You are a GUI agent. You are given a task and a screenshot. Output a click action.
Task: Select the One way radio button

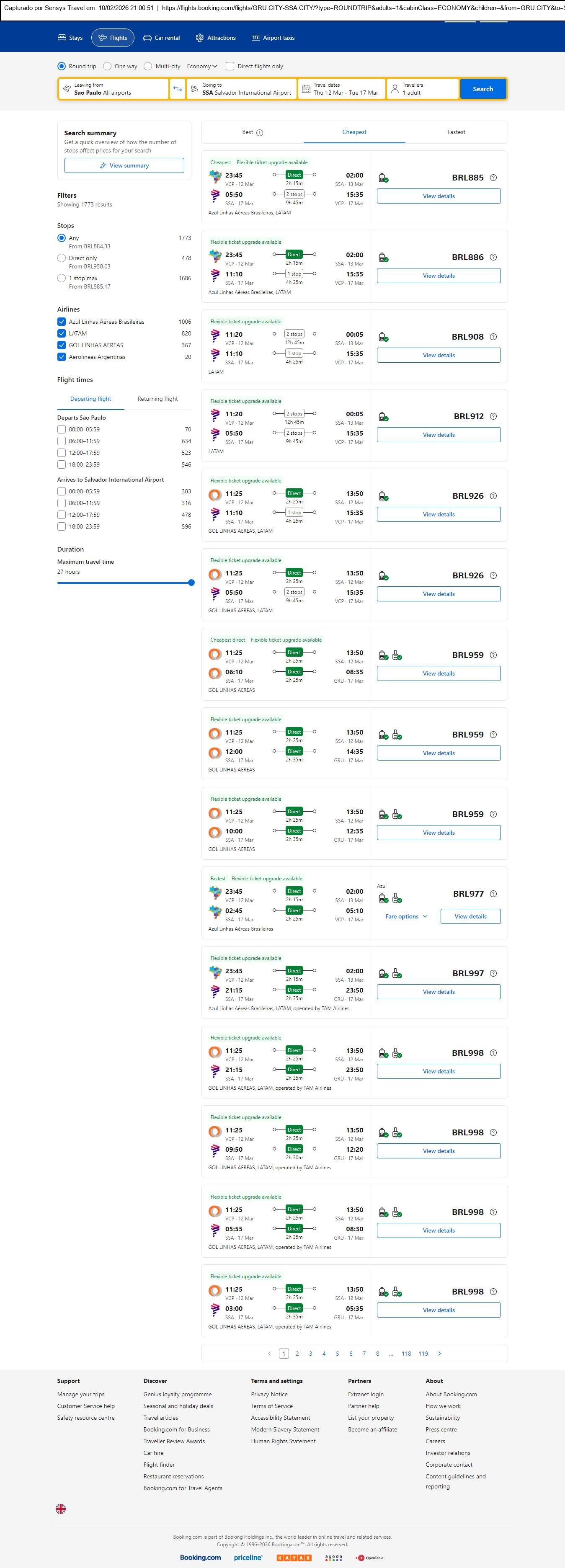(107, 66)
